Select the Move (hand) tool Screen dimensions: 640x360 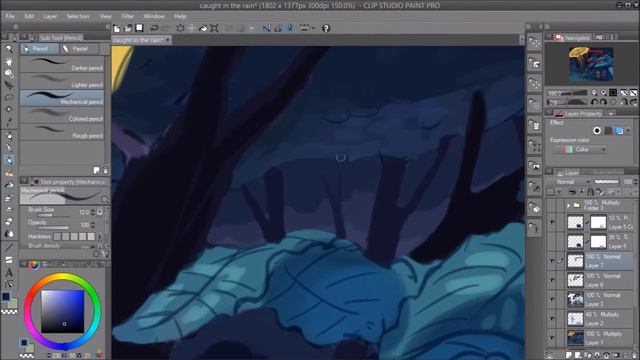[x=9, y=62]
